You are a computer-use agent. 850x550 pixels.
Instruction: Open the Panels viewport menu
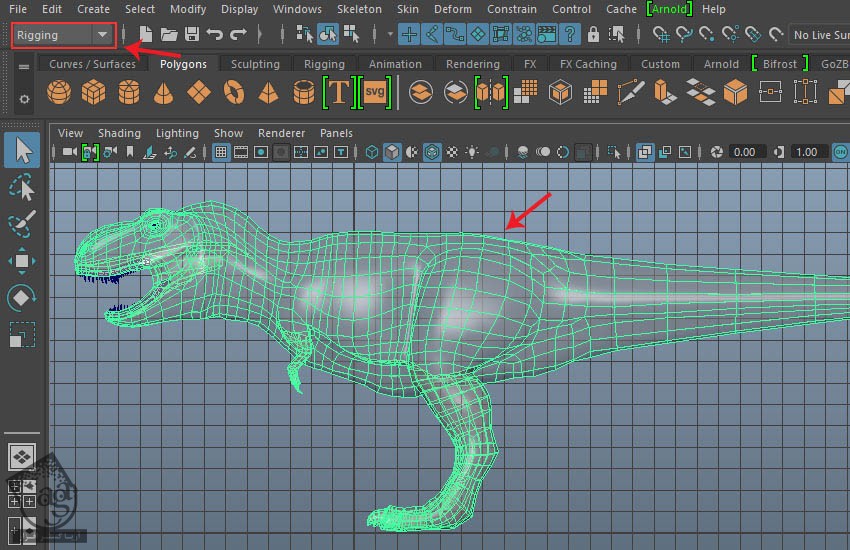(x=336, y=133)
